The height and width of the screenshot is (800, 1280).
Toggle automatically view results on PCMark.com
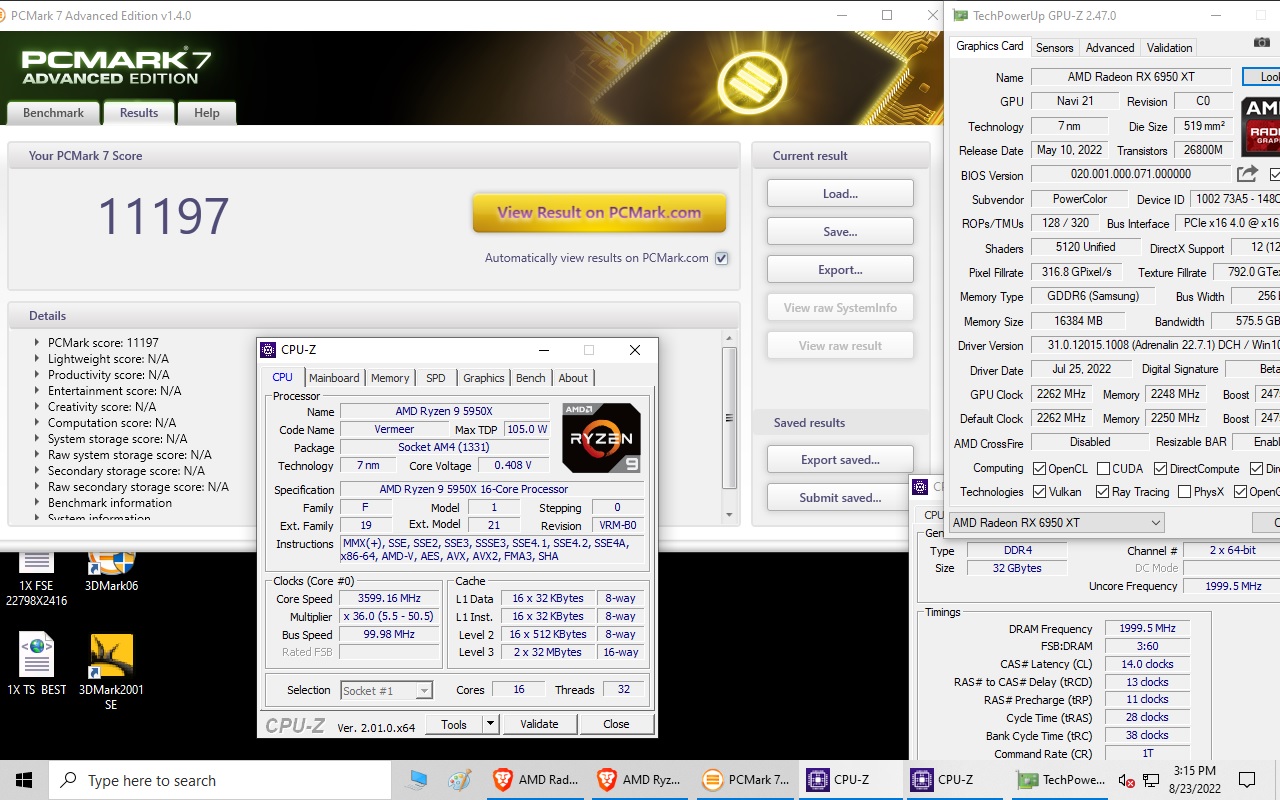pyautogui.click(x=721, y=258)
